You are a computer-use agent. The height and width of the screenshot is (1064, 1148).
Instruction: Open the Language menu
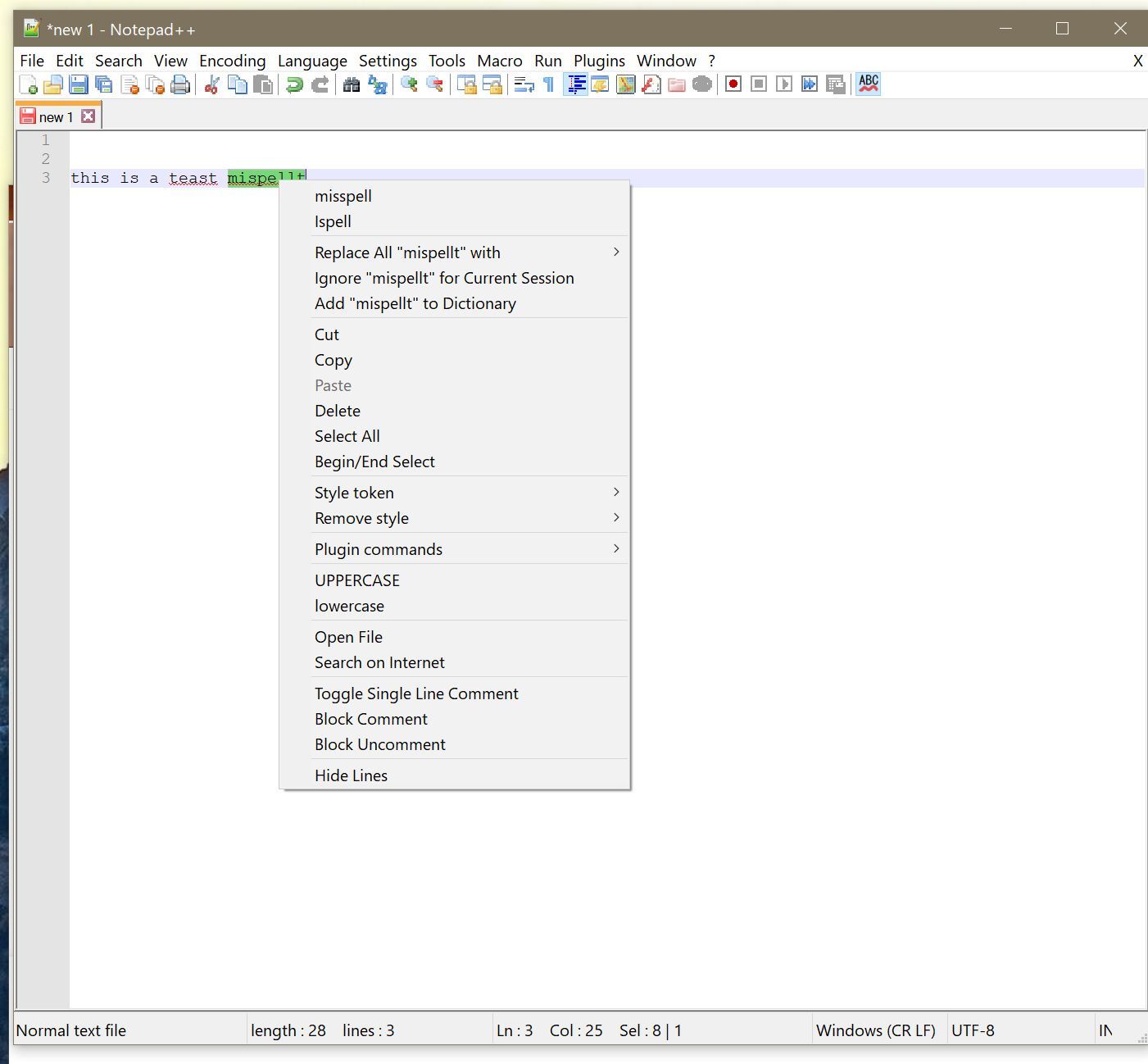(312, 61)
